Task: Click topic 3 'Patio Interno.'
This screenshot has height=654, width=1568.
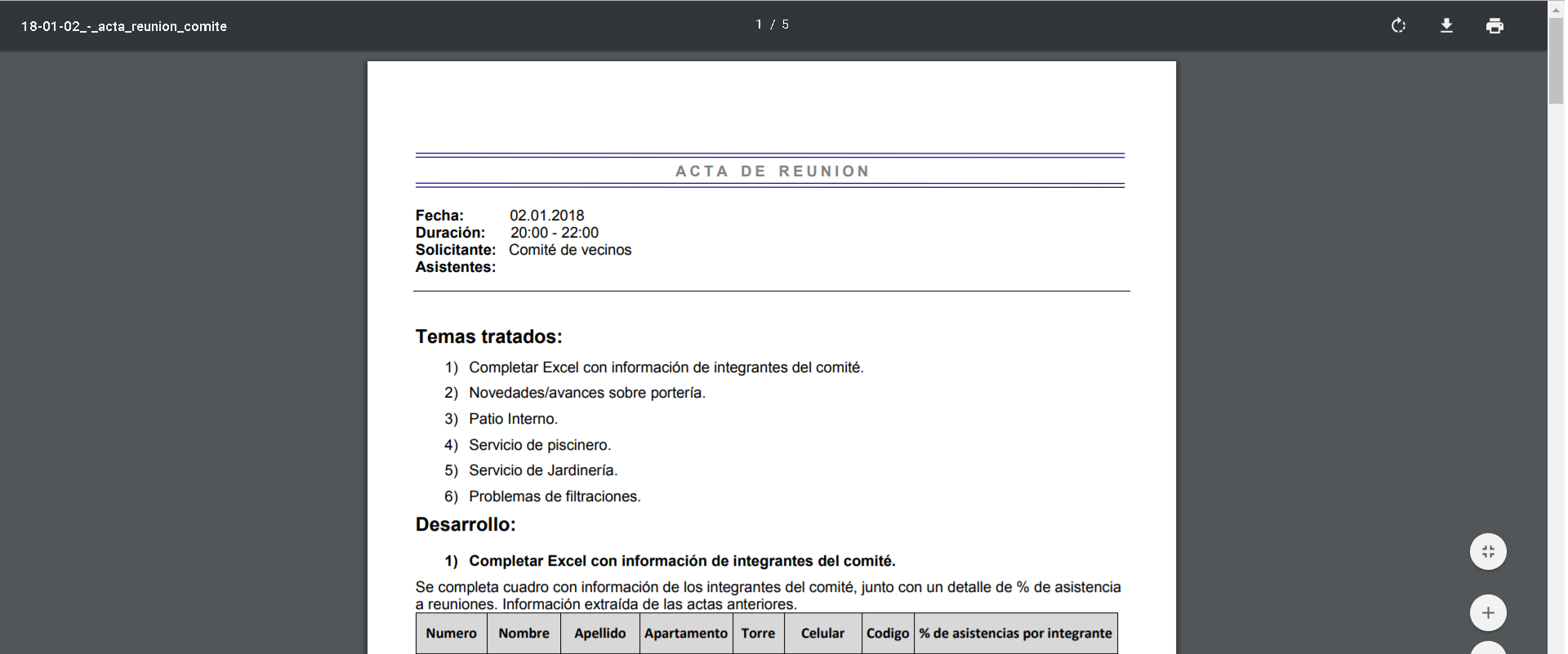Action: (x=513, y=419)
